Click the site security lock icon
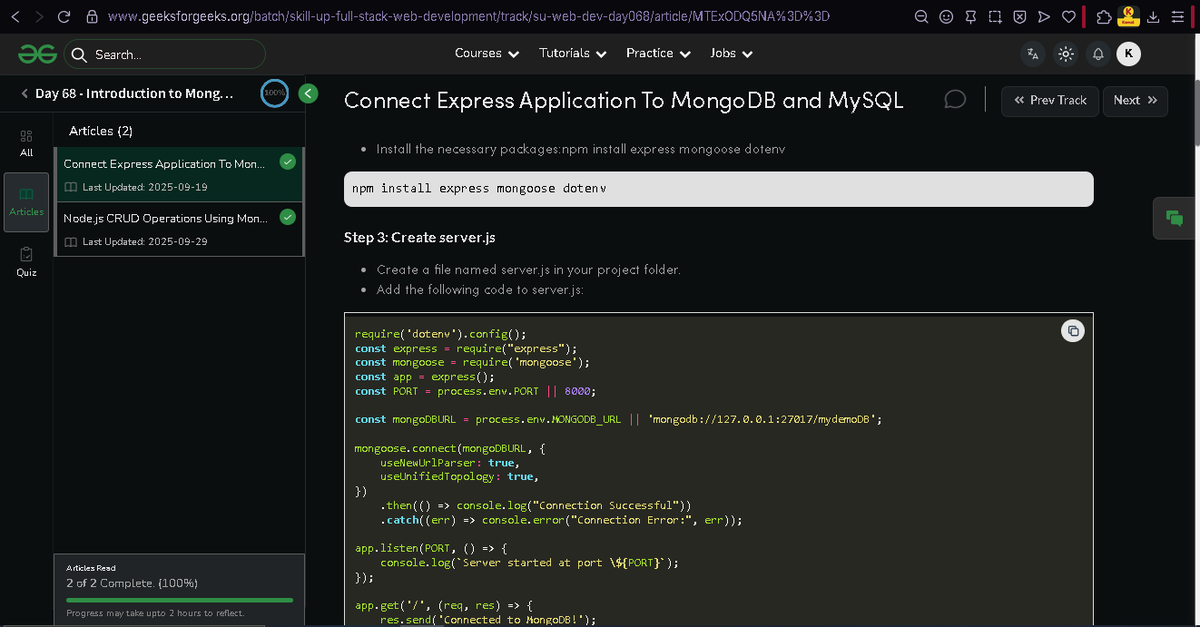 [x=91, y=17]
